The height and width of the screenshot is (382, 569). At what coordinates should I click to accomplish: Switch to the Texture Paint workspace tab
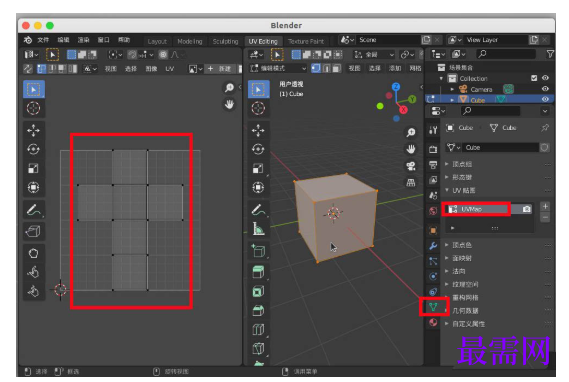[x=306, y=41]
